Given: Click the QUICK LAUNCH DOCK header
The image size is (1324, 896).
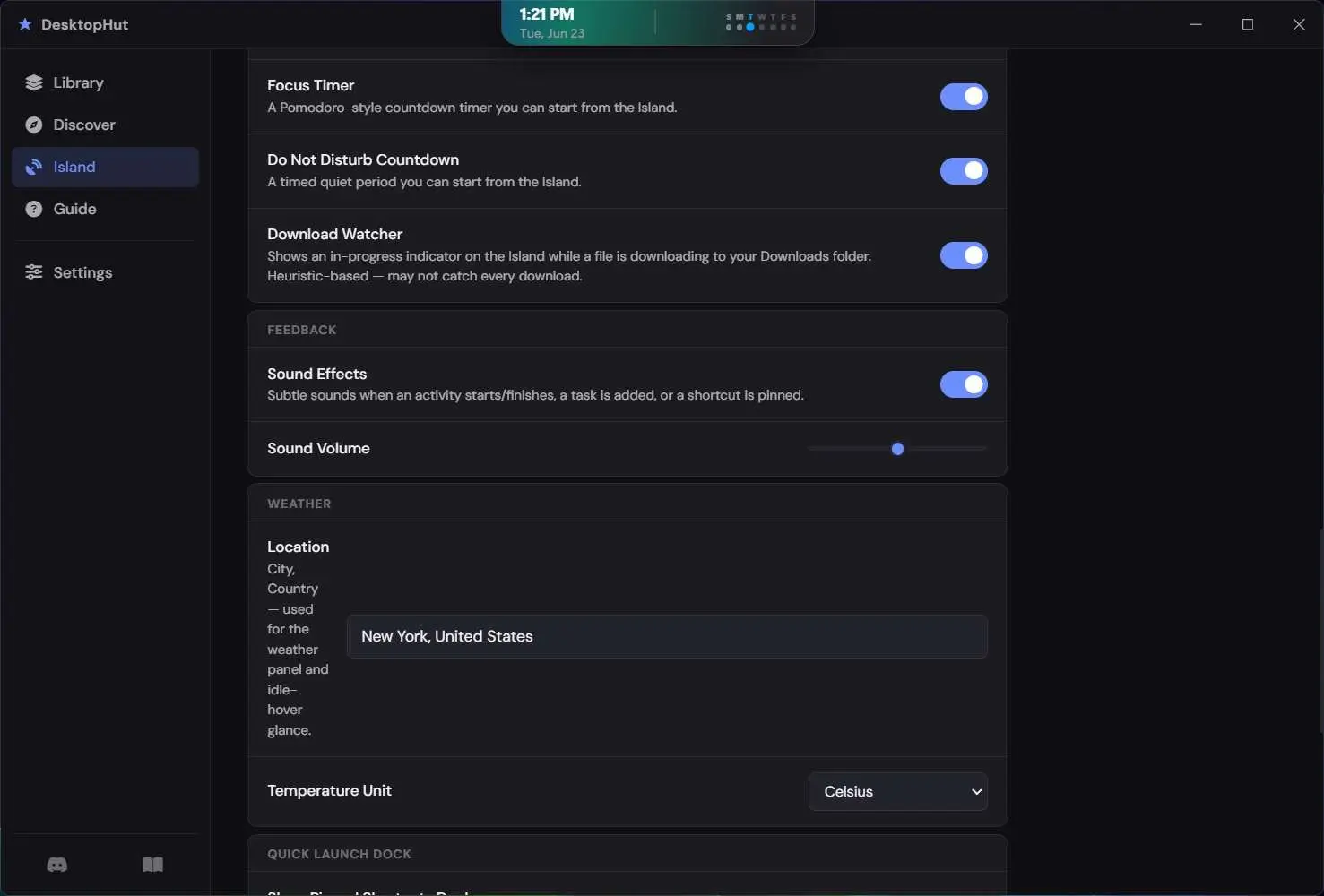Looking at the screenshot, I should [x=339, y=854].
